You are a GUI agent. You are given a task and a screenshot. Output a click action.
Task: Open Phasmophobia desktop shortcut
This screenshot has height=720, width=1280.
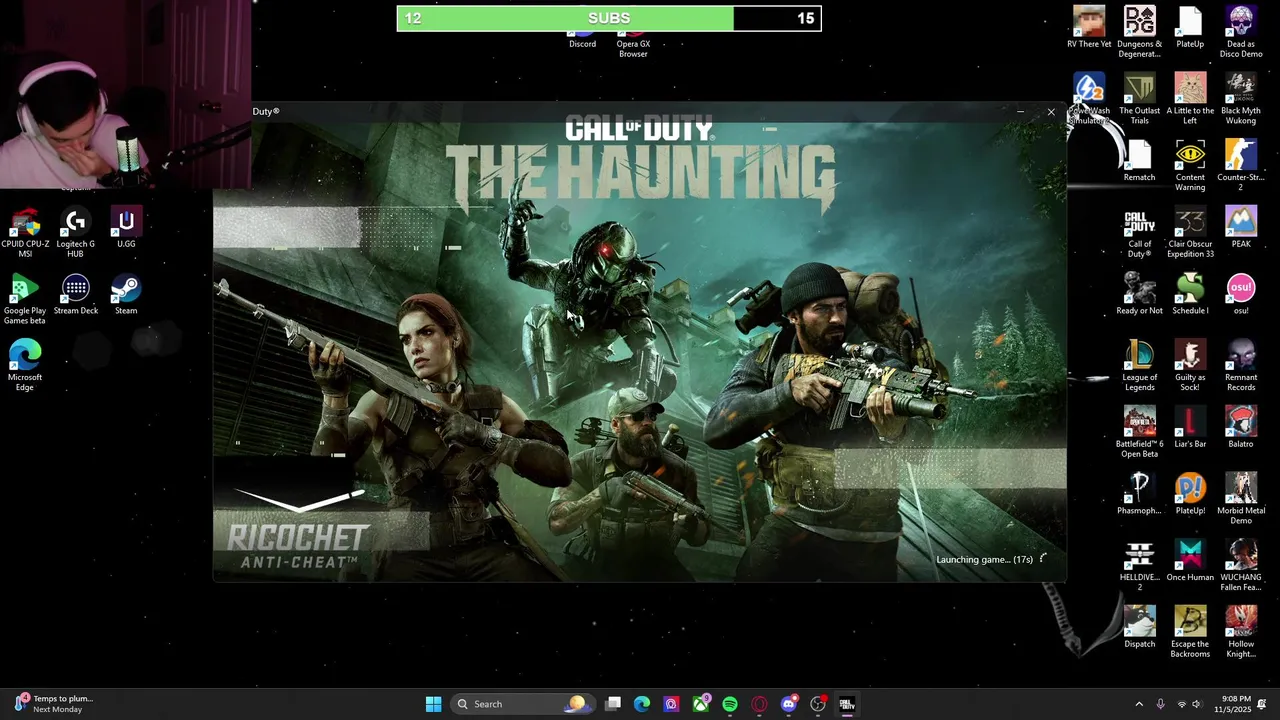point(1139,494)
